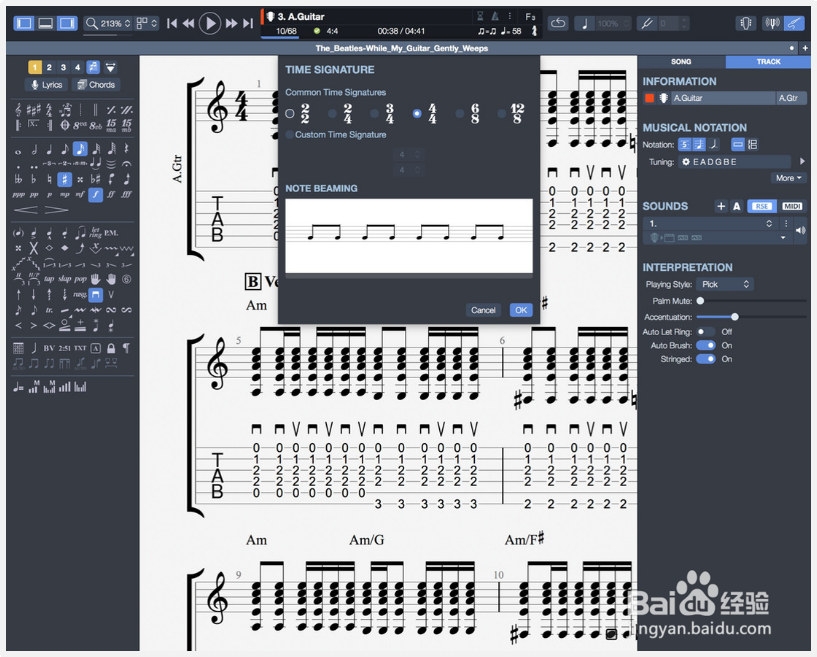Screen dimensions: 817x657
Task: Open the Chords panel
Action: coord(96,84)
